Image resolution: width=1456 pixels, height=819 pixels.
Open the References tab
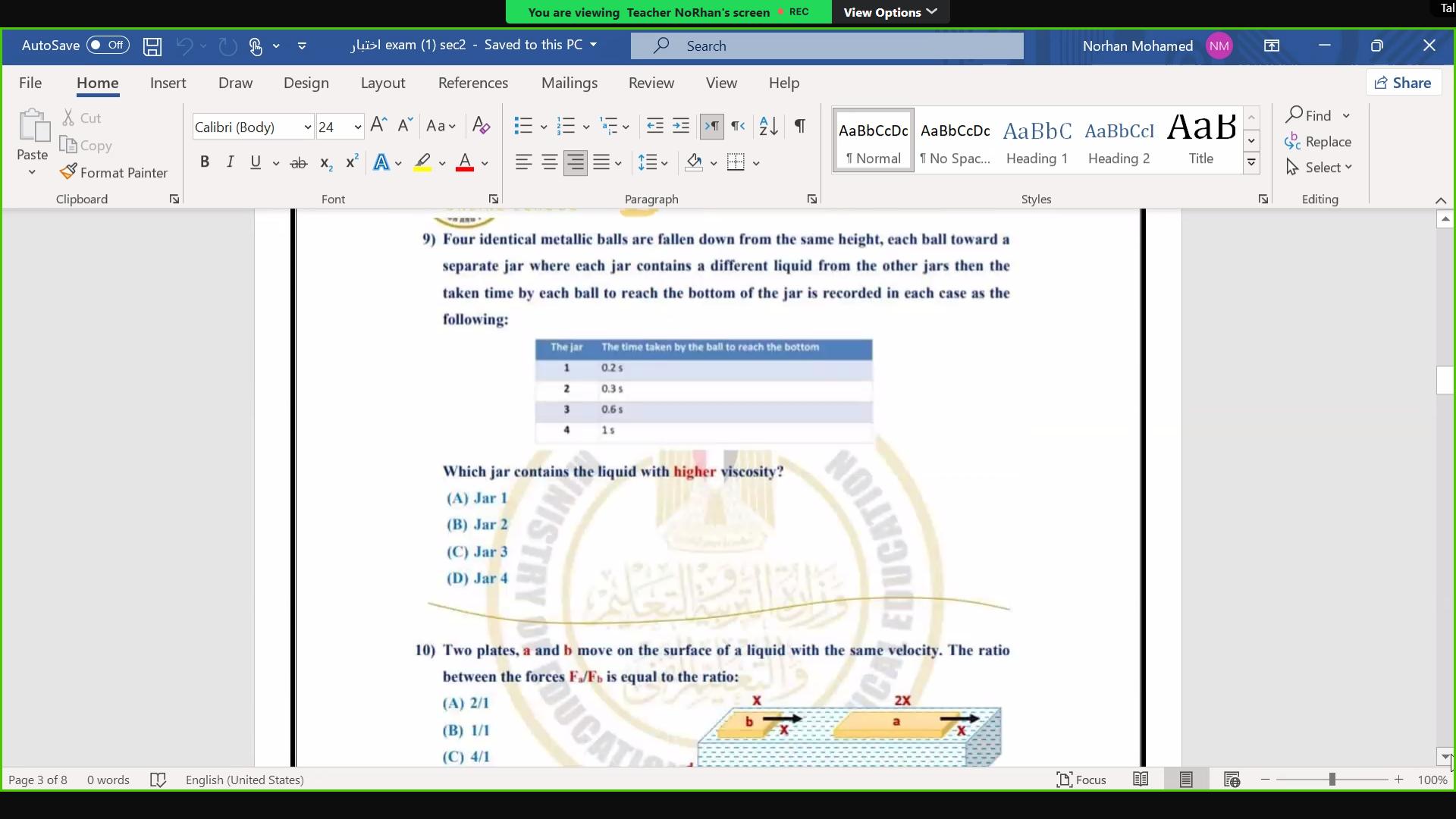(x=473, y=83)
